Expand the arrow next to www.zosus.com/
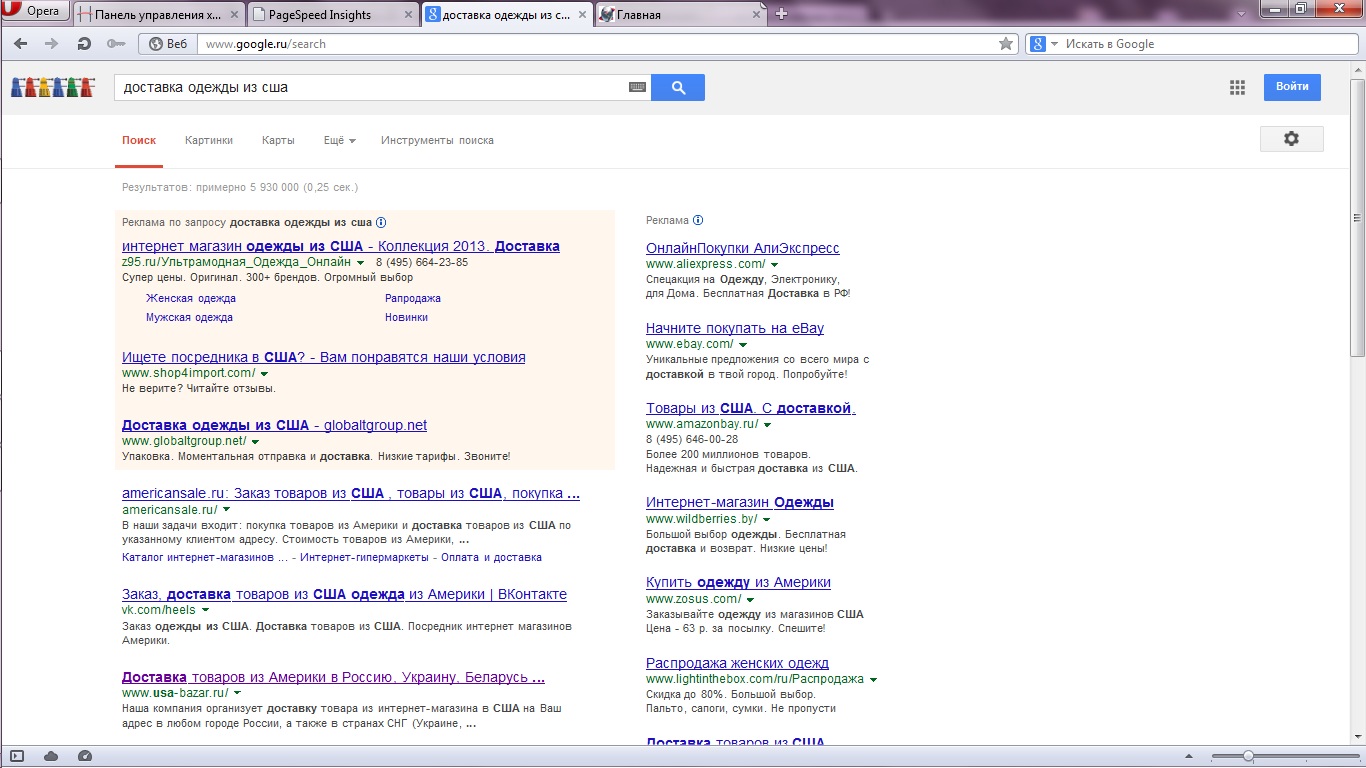This screenshot has height=768, width=1366. click(750, 600)
